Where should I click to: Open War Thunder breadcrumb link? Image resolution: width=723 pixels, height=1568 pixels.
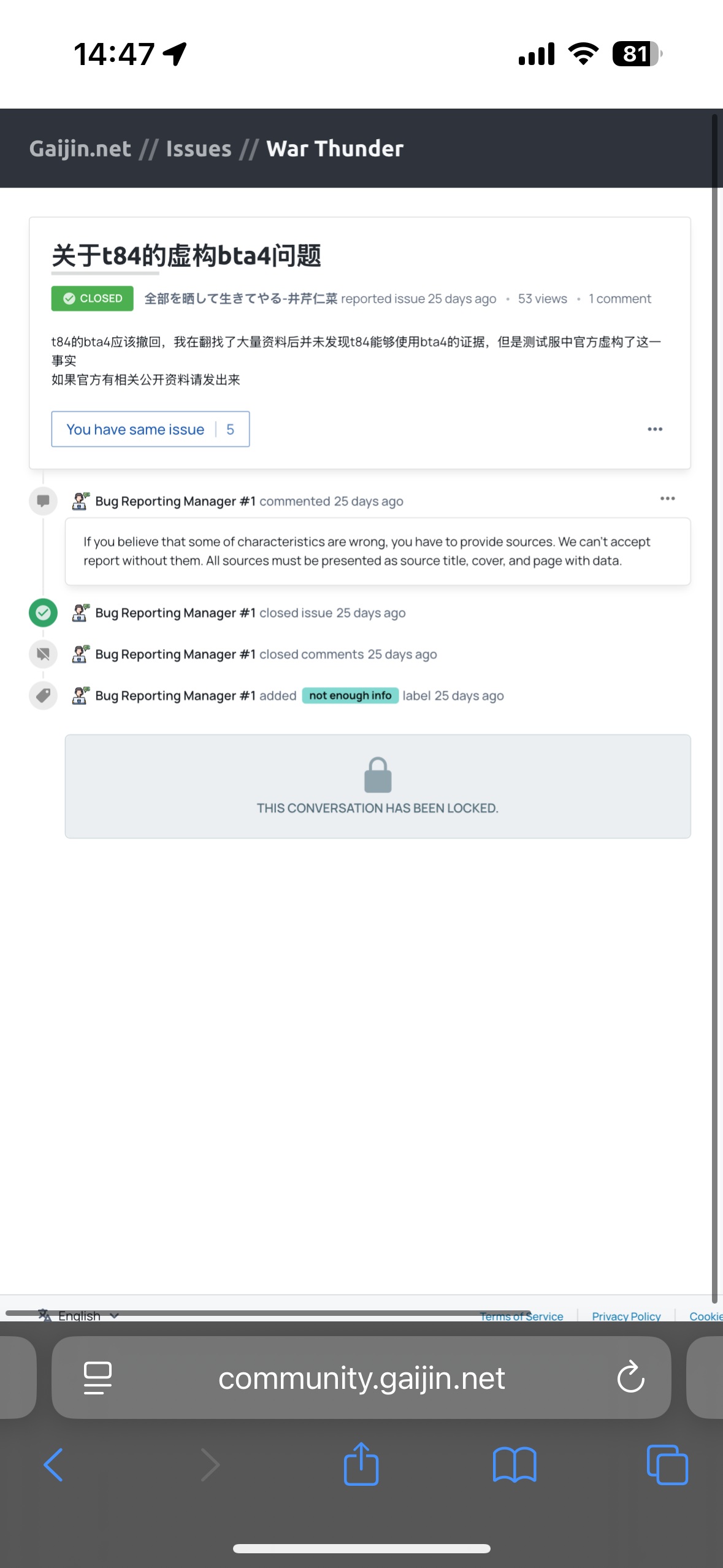click(335, 149)
